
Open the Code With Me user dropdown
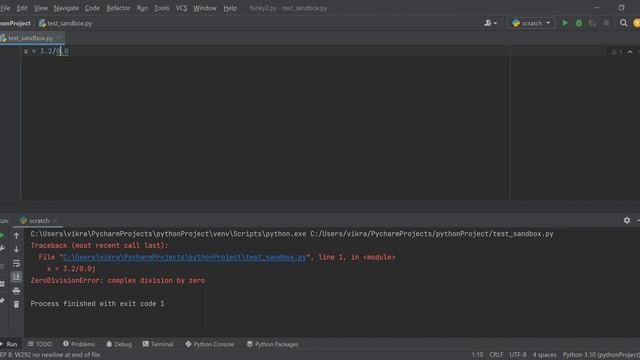490,23
